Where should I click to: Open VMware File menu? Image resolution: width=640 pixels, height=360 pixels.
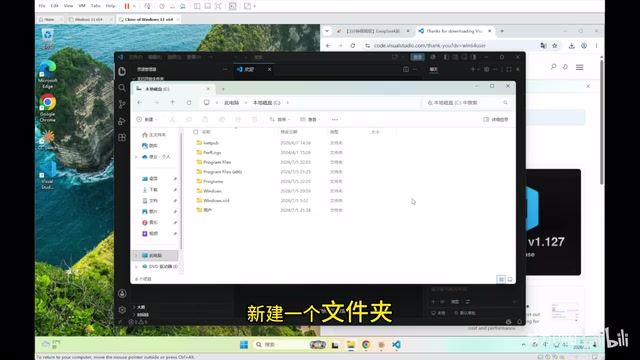(x=42, y=6)
